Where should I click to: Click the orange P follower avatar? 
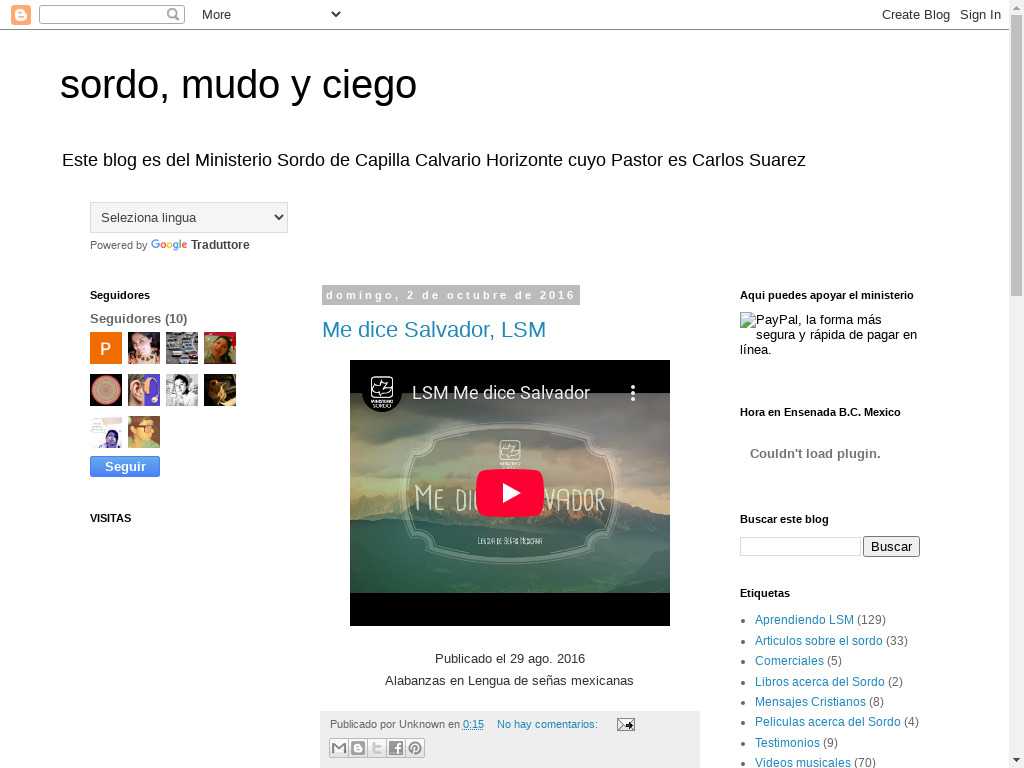pos(106,348)
